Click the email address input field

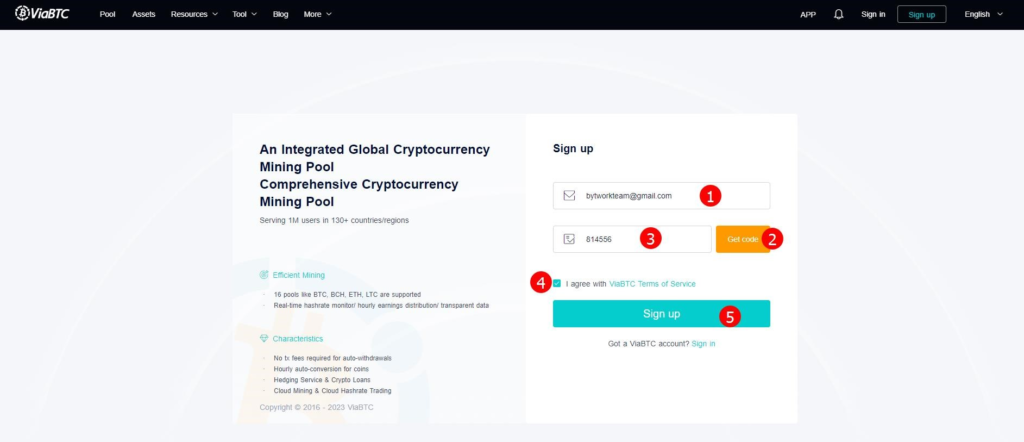click(661, 195)
